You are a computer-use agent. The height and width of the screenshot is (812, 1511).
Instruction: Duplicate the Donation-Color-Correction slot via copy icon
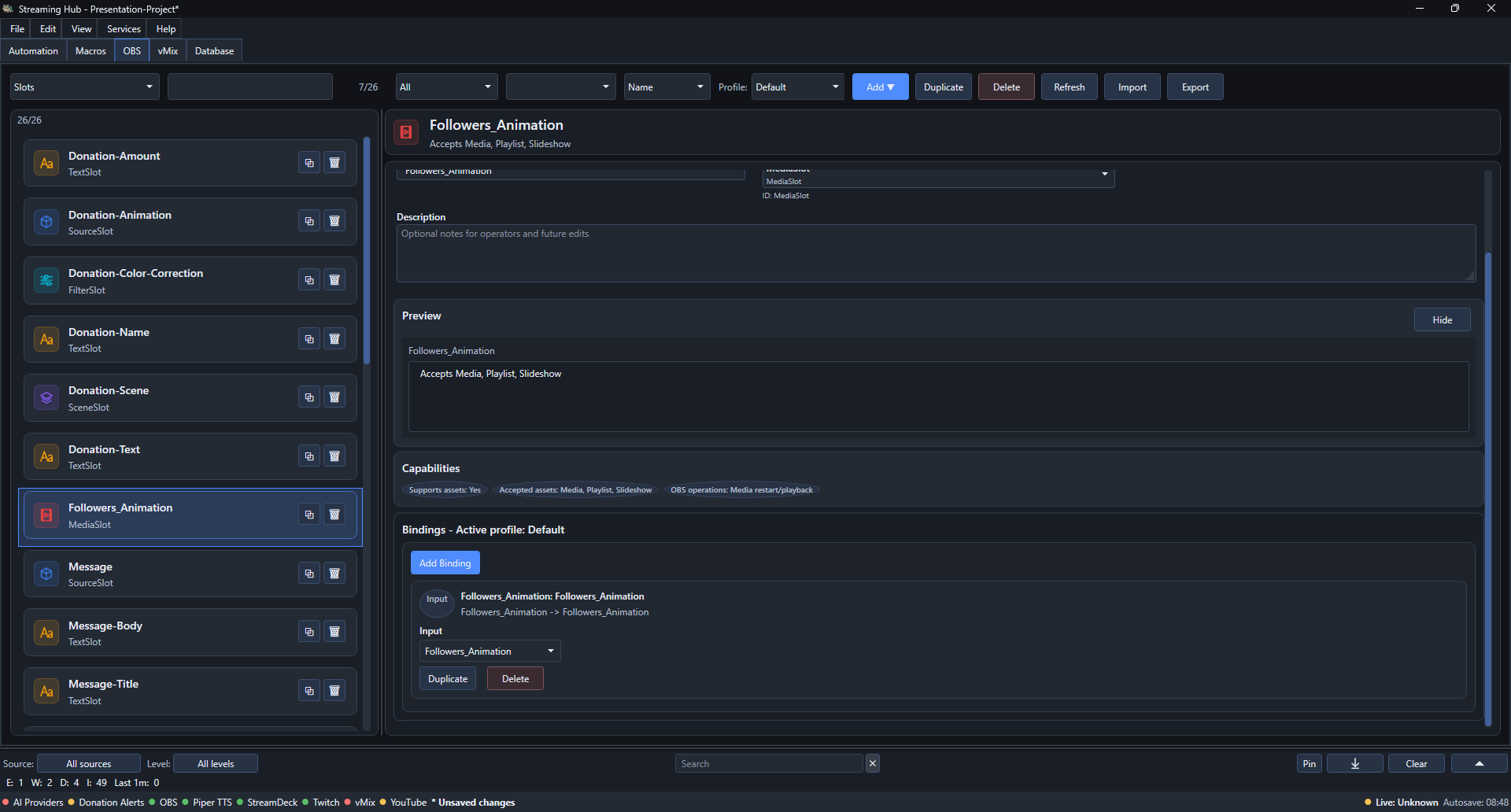tap(309, 280)
